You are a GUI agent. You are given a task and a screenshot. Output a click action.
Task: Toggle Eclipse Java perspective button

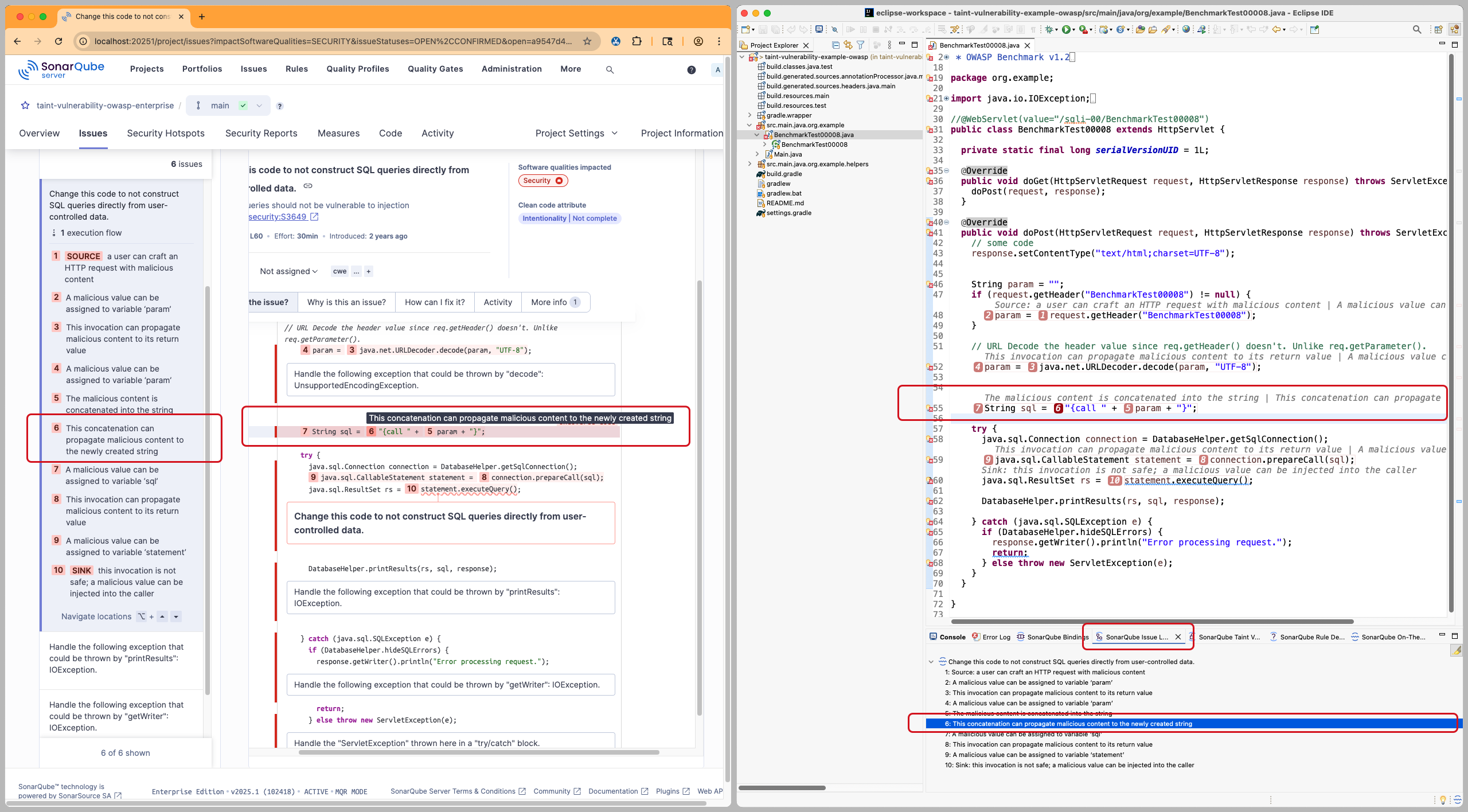[1455, 29]
